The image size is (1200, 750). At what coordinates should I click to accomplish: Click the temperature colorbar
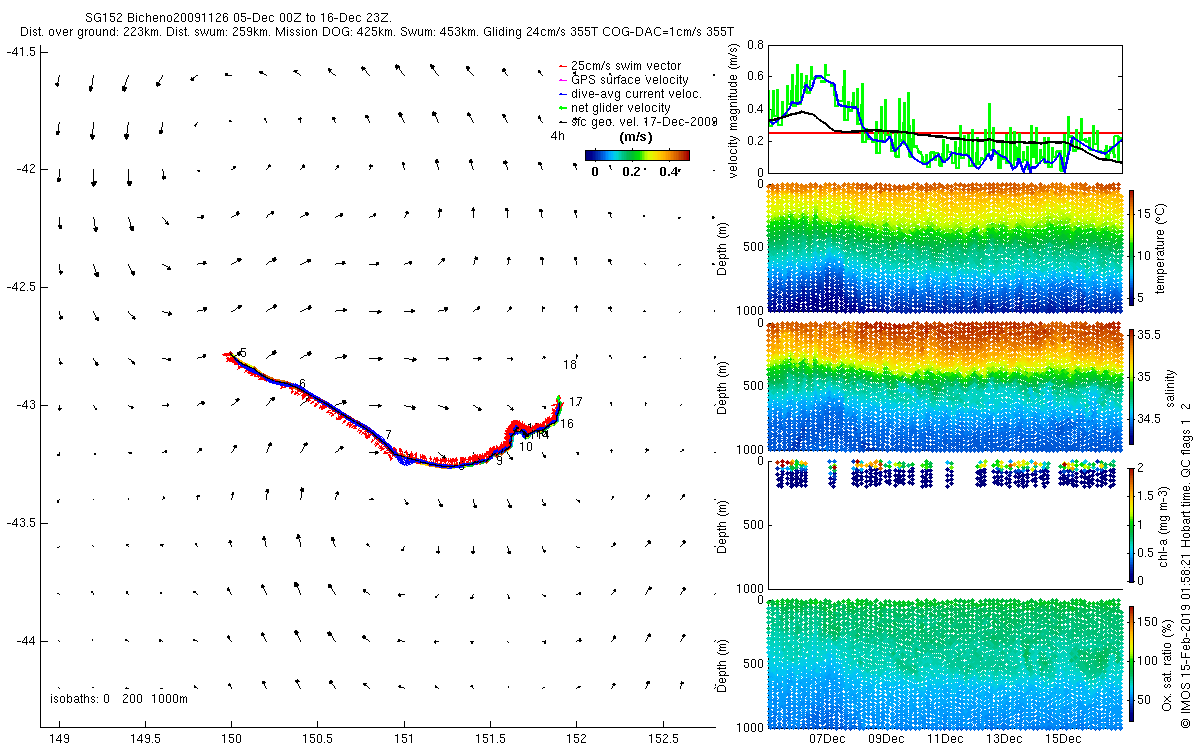pyautogui.click(x=1133, y=246)
